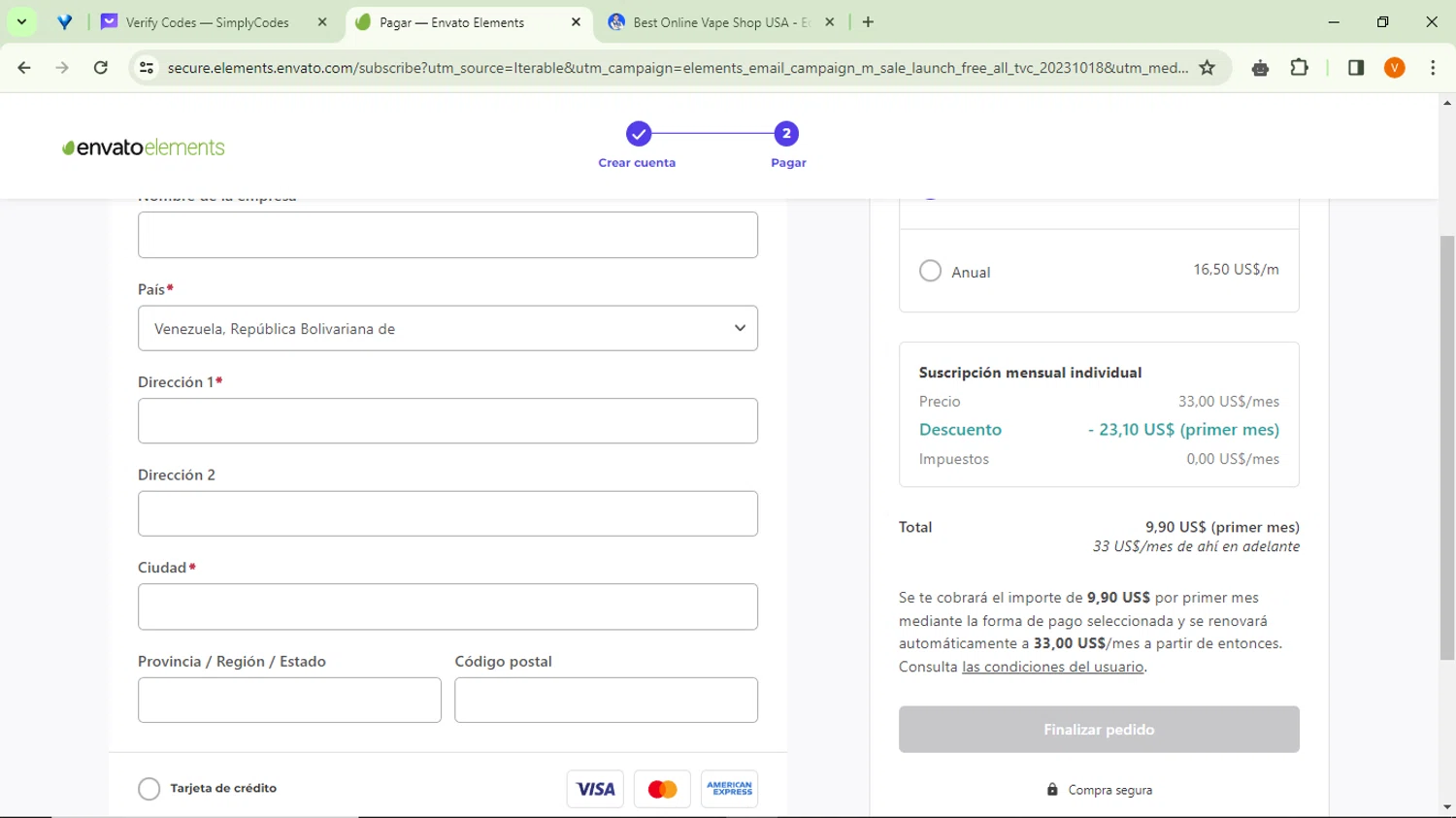Focus the Código postal input field
This screenshot has height=818, width=1456.
[606, 700]
